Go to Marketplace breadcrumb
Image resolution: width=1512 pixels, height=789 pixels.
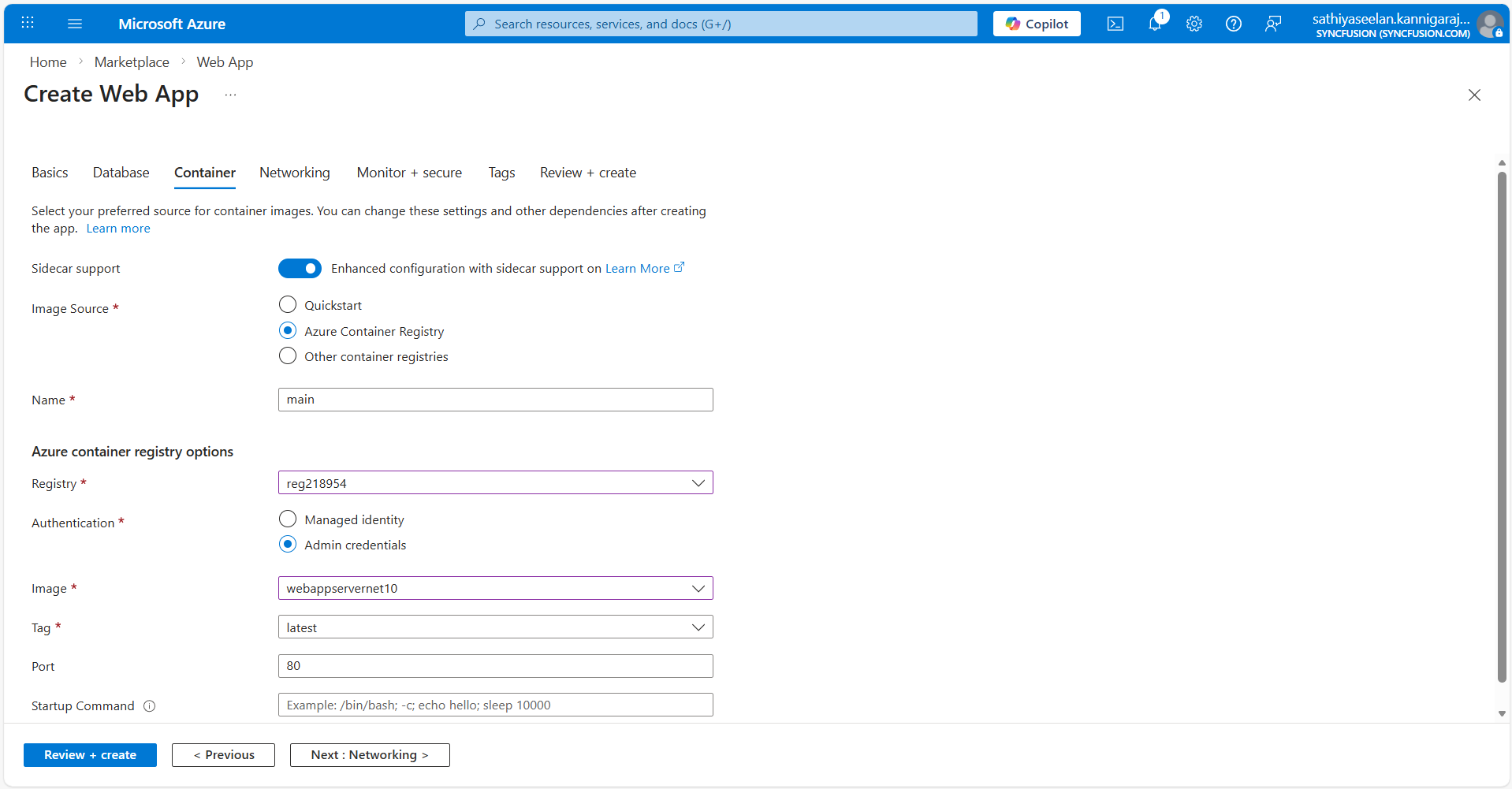tap(132, 62)
